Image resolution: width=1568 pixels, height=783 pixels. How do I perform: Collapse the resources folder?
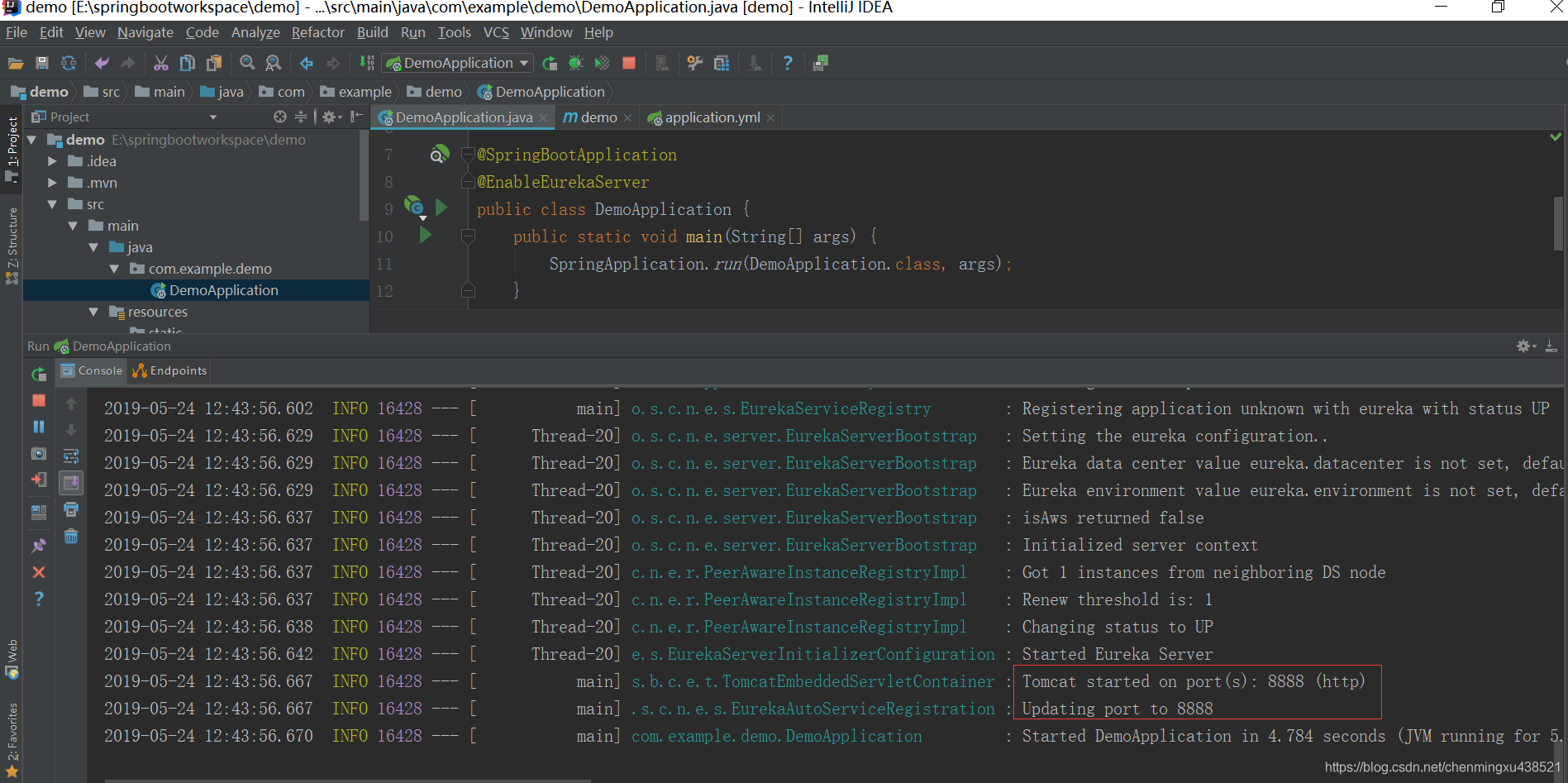pos(93,312)
